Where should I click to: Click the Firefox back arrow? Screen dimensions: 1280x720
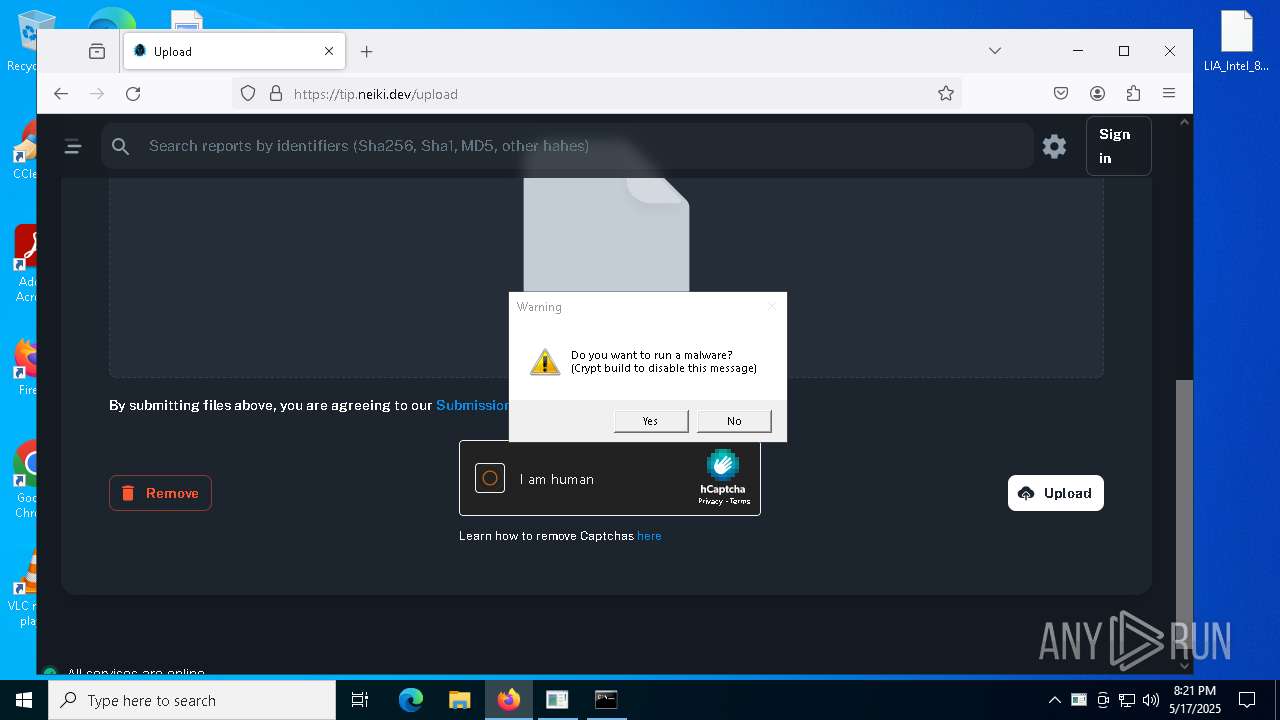61,93
